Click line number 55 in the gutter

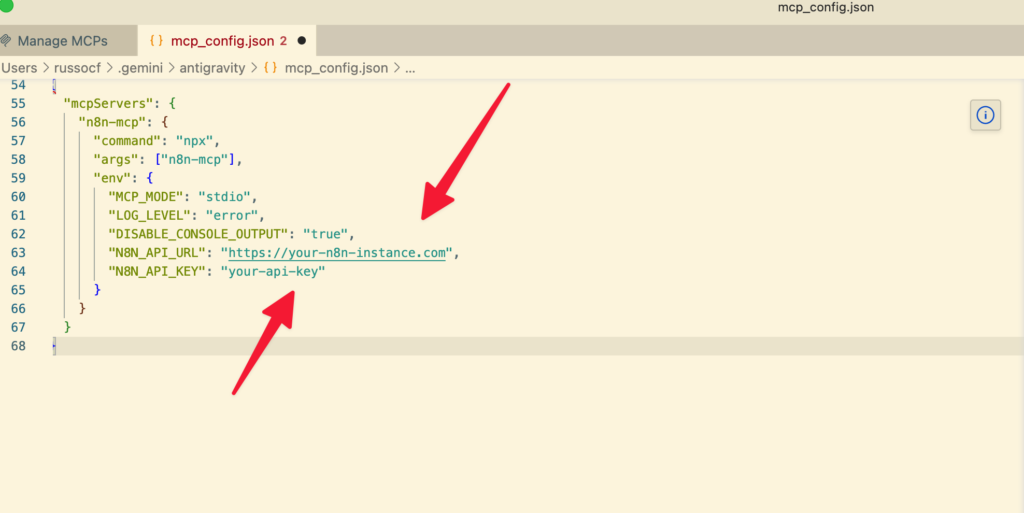[18, 104]
